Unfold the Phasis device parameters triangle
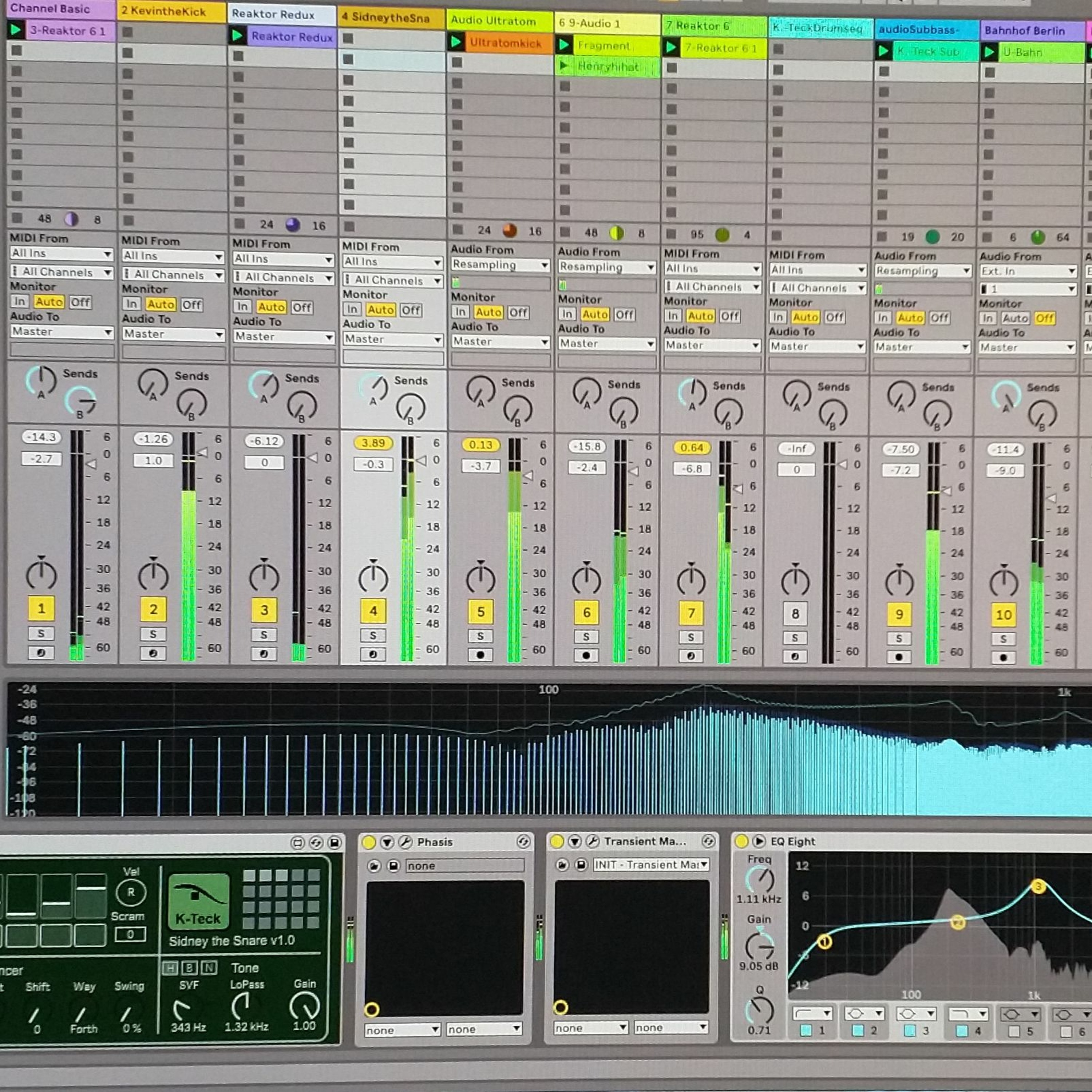 point(387,843)
